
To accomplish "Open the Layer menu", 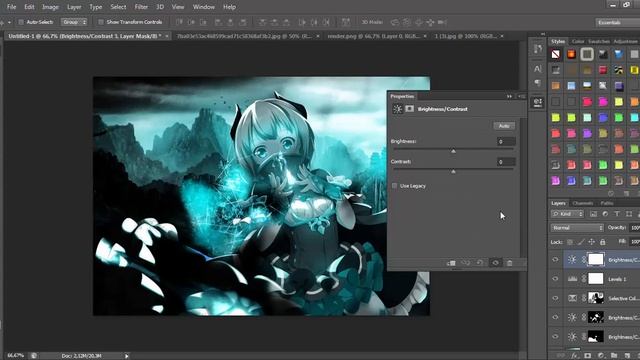I will coord(74,7).
